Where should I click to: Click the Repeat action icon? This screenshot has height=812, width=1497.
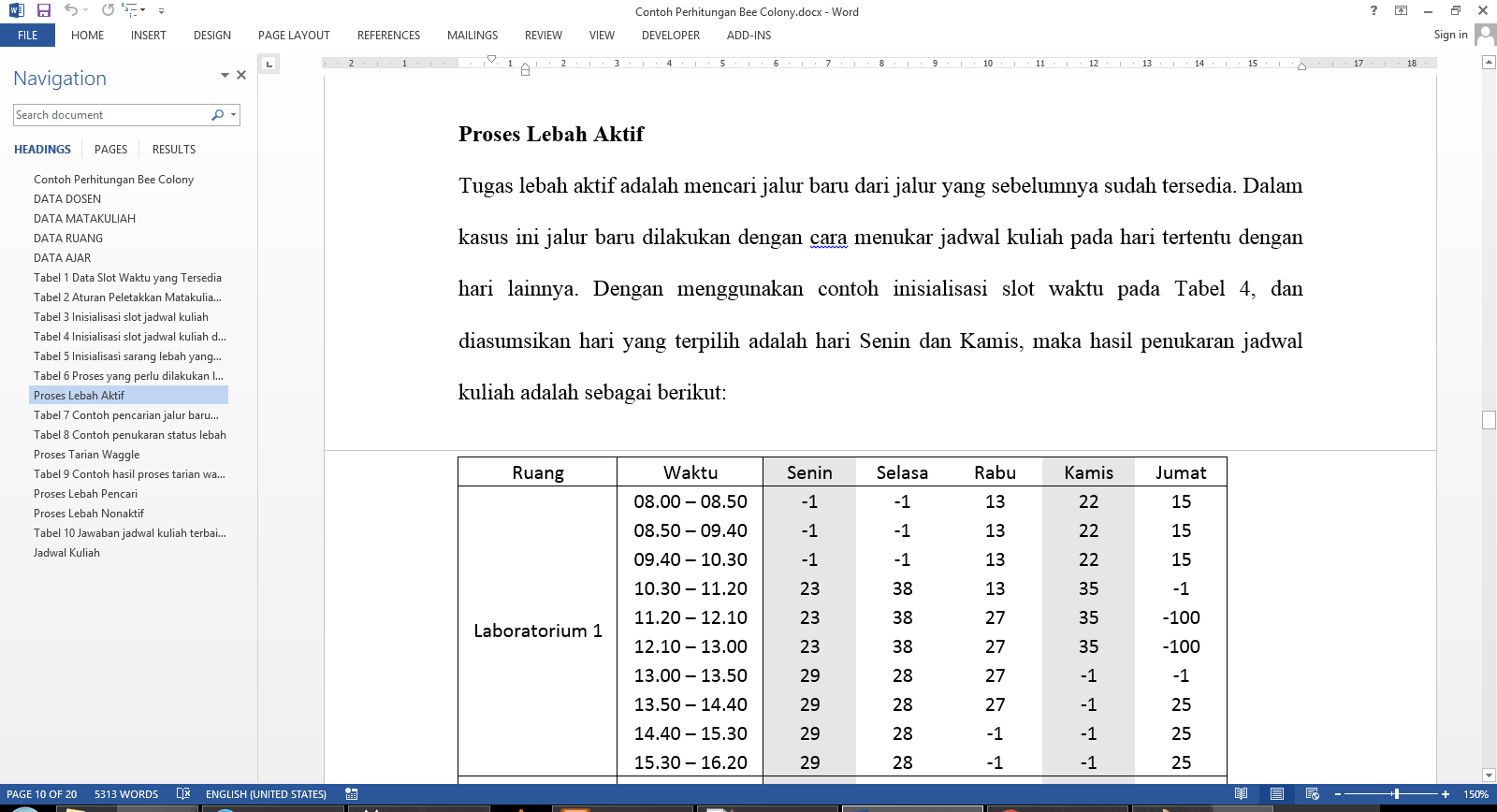point(108,10)
